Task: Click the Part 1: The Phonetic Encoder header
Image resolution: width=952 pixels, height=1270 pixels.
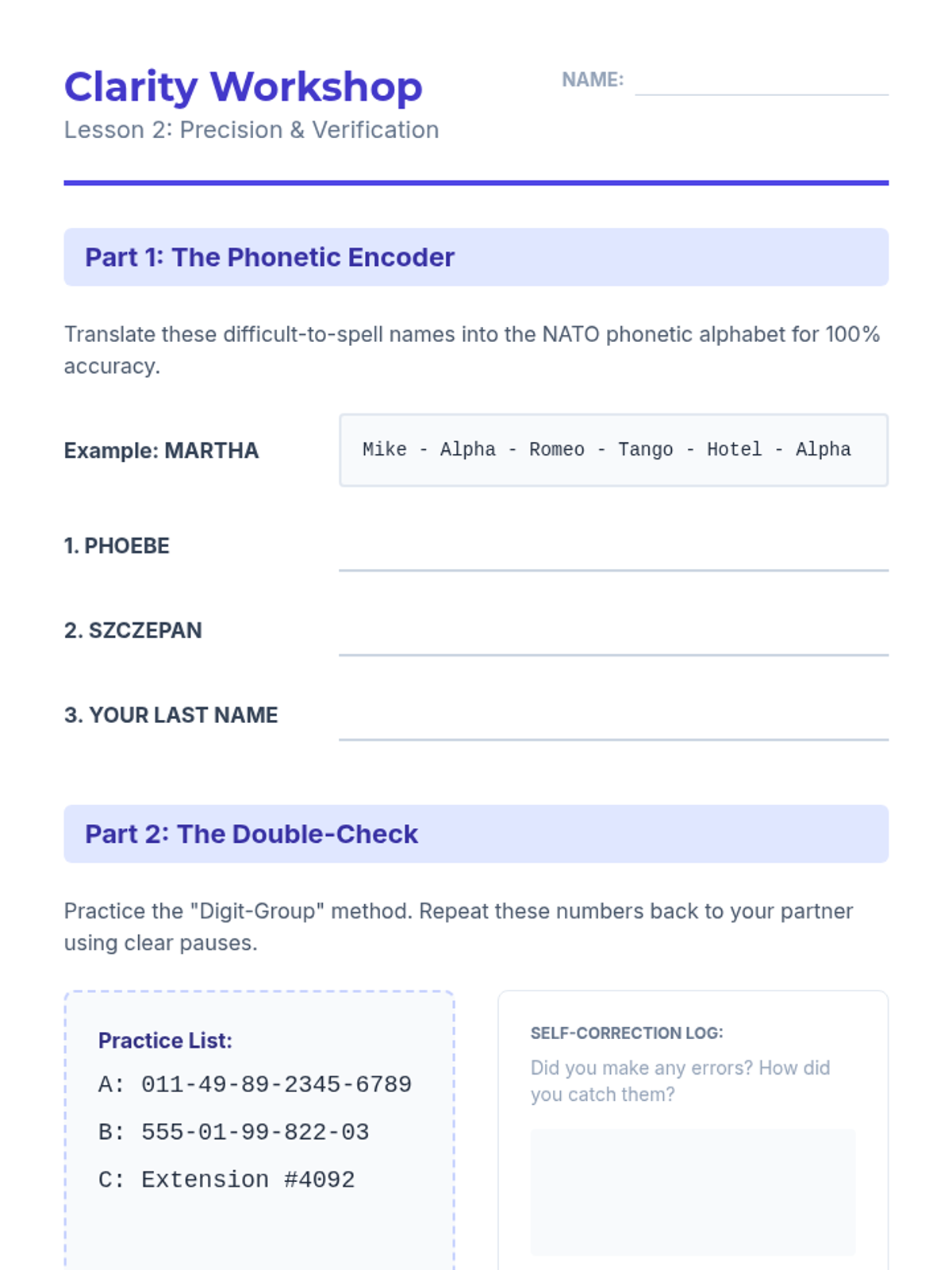Action: coord(476,257)
